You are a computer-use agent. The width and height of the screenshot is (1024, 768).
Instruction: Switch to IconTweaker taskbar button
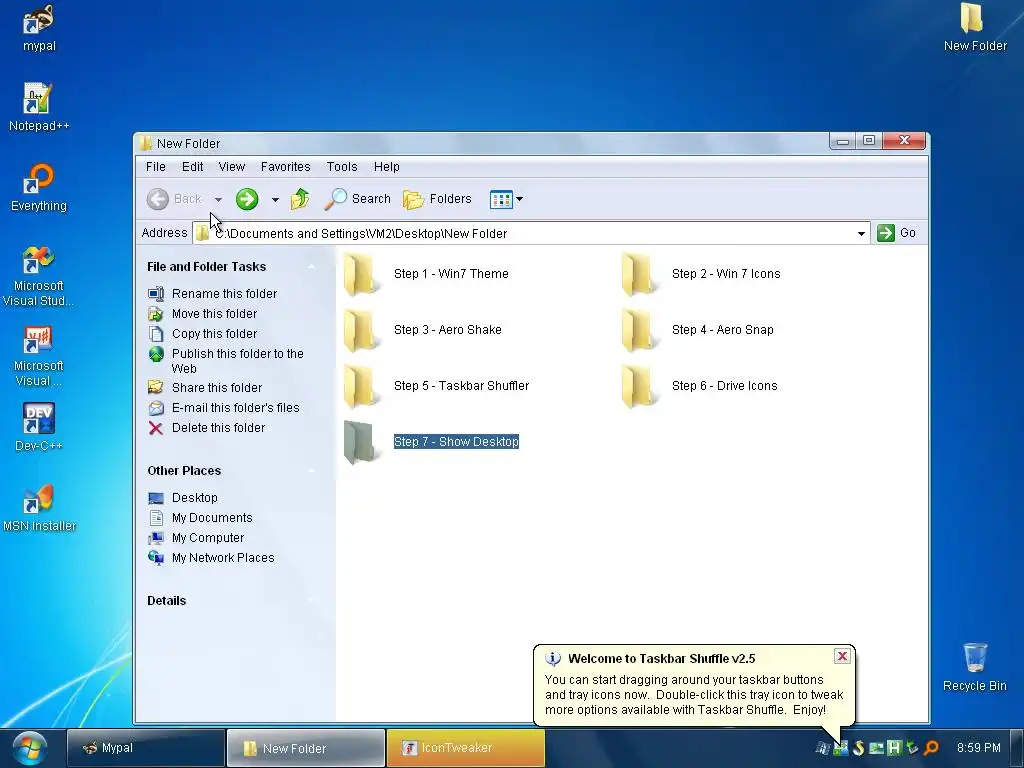(x=466, y=748)
